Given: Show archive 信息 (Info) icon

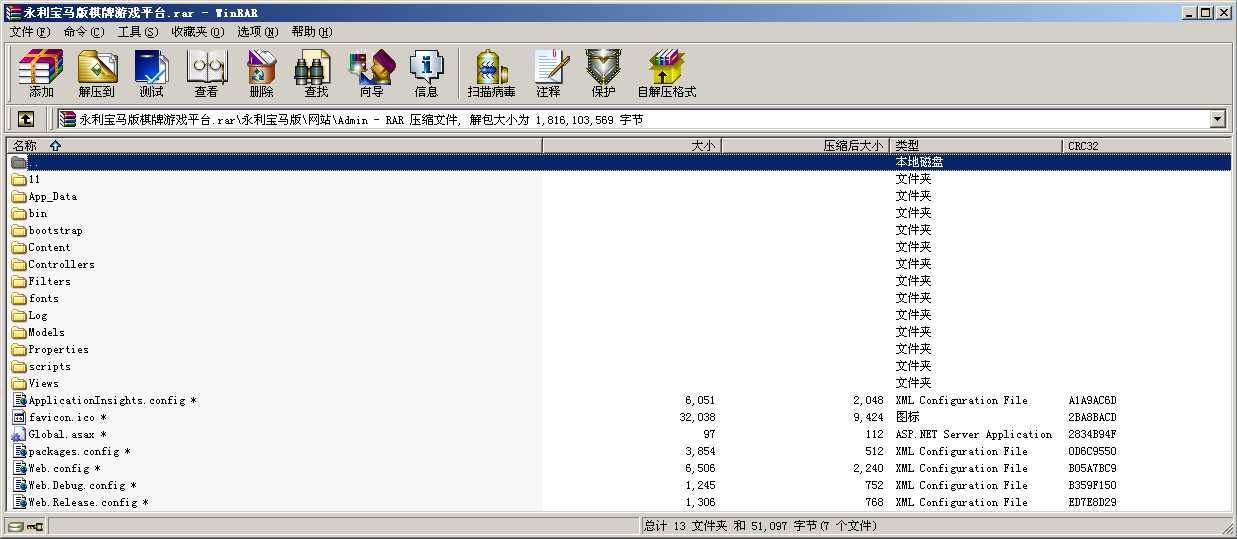Looking at the screenshot, I should pyautogui.click(x=426, y=73).
